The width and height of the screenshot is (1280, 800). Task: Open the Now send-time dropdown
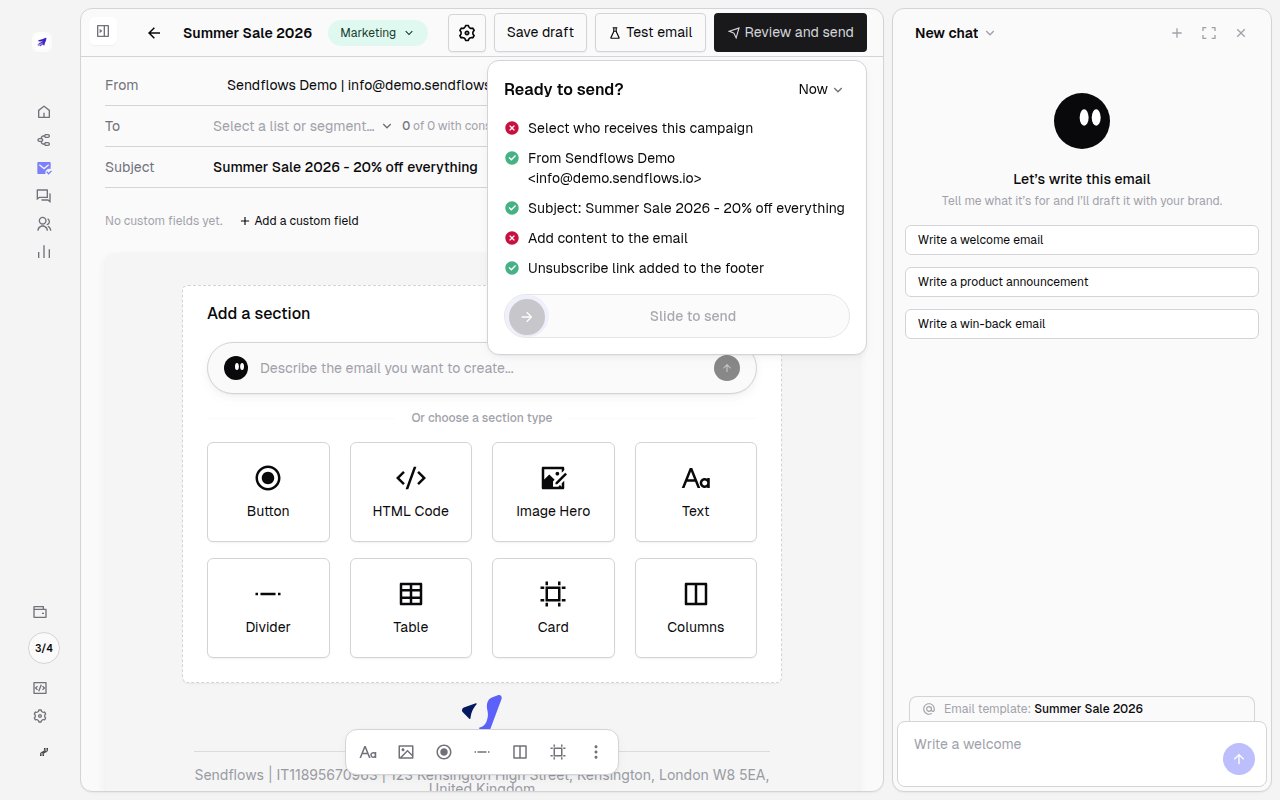click(821, 89)
